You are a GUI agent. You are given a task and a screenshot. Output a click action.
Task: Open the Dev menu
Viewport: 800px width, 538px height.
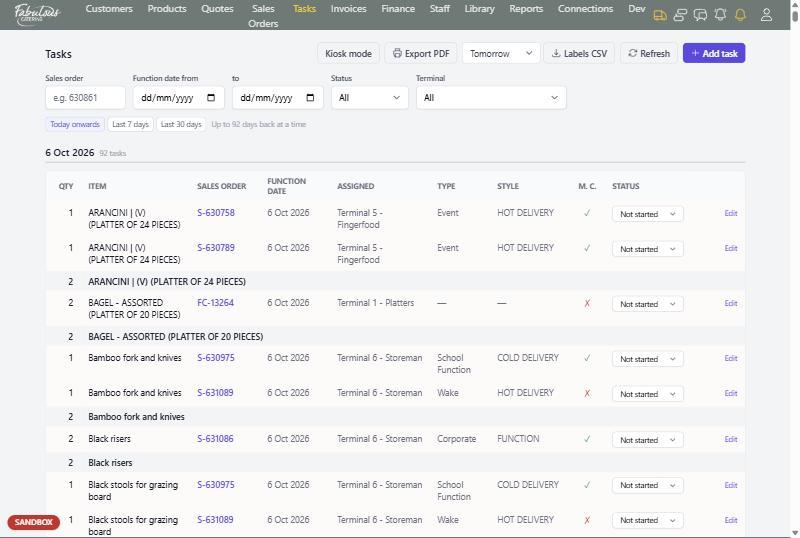tap(637, 9)
